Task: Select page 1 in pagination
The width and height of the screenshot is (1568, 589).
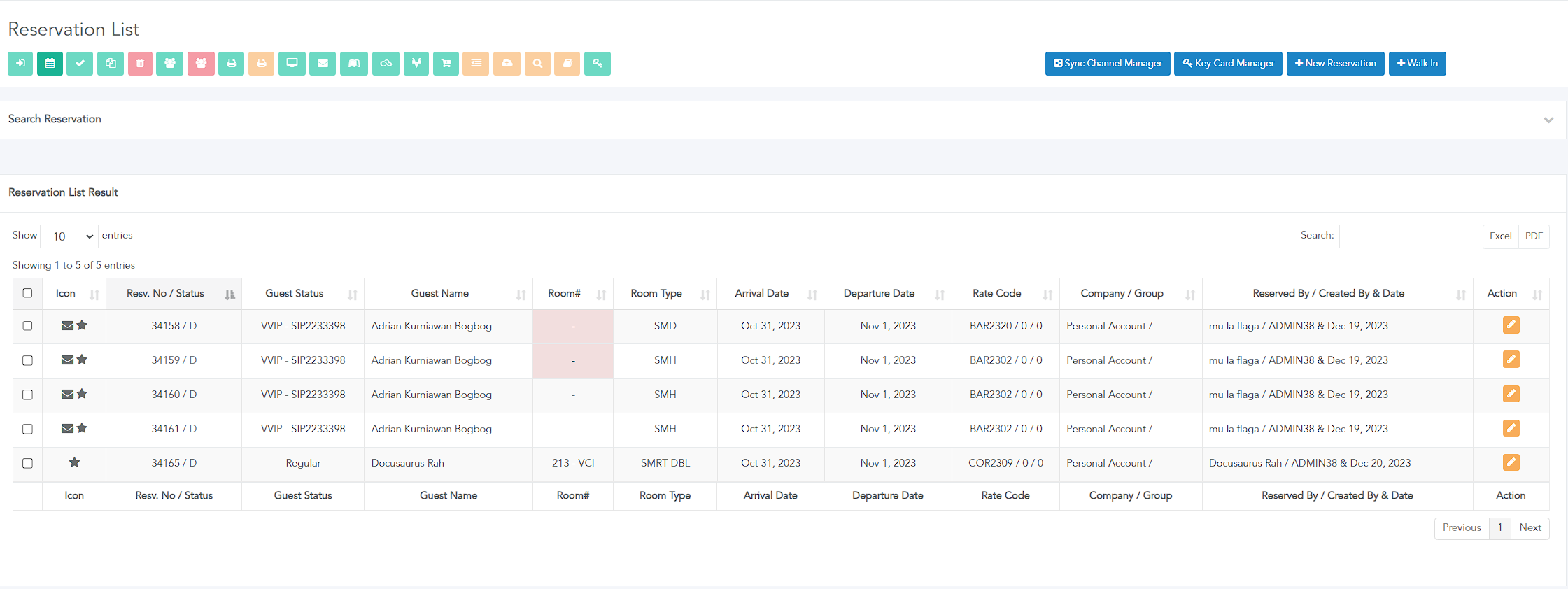Action: coord(1499,528)
